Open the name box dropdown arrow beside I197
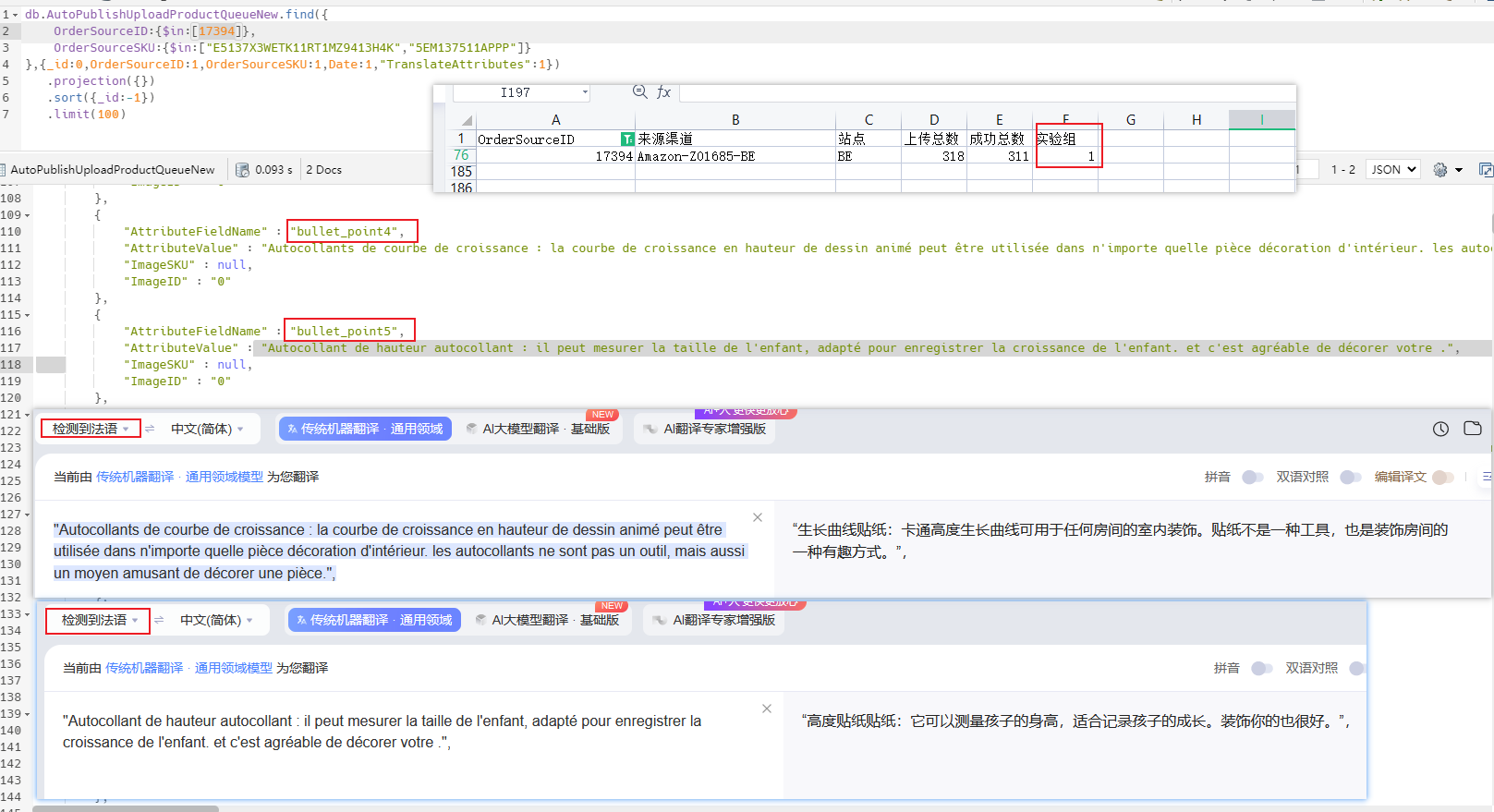This screenshot has width=1494, height=812. (585, 92)
